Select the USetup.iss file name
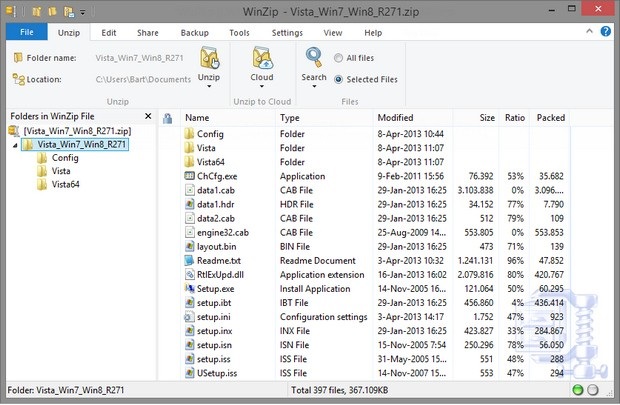This screenshot has height=405, width=620. tap(217, 373)
